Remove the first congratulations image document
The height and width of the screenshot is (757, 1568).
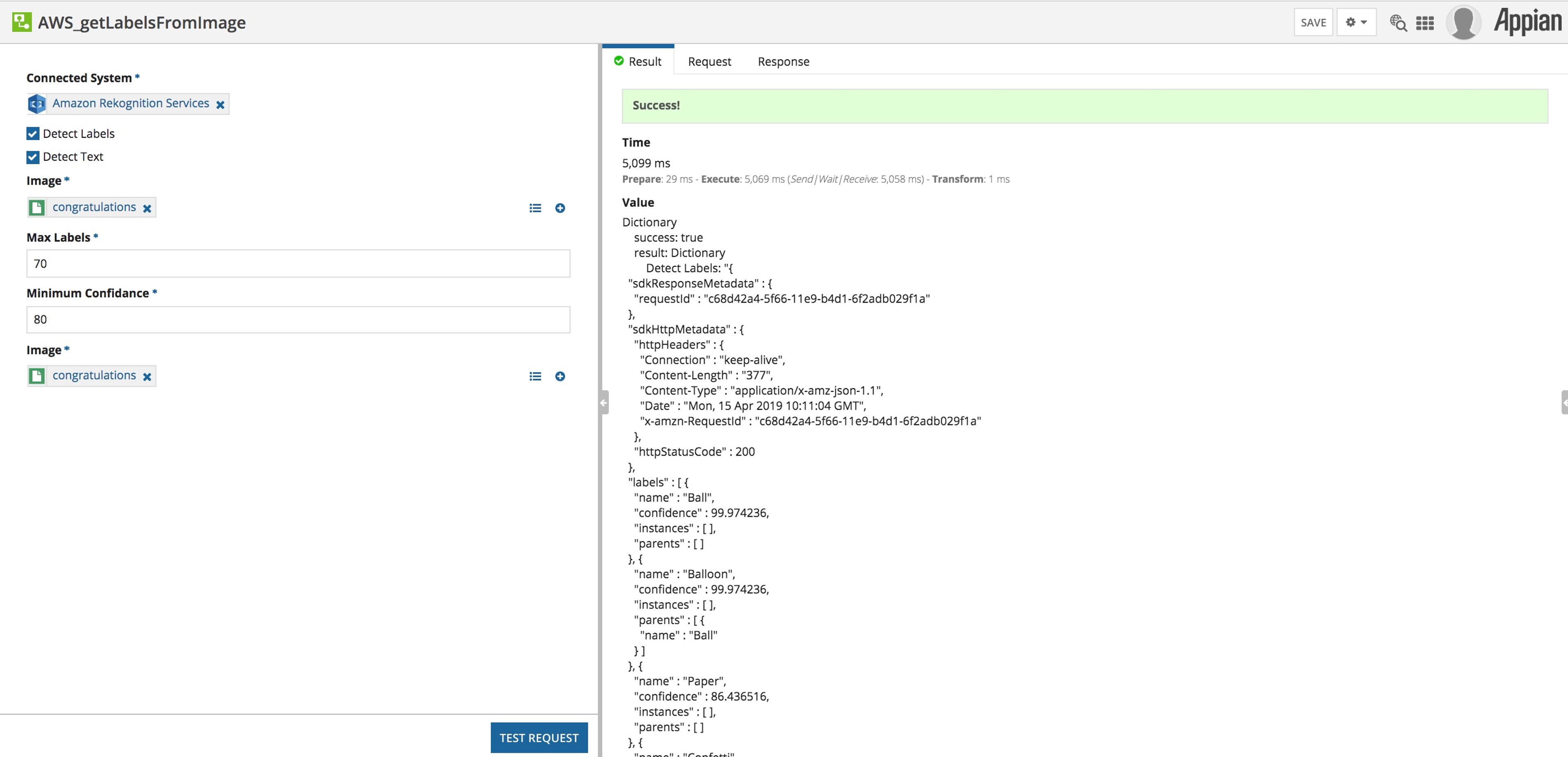147,208
